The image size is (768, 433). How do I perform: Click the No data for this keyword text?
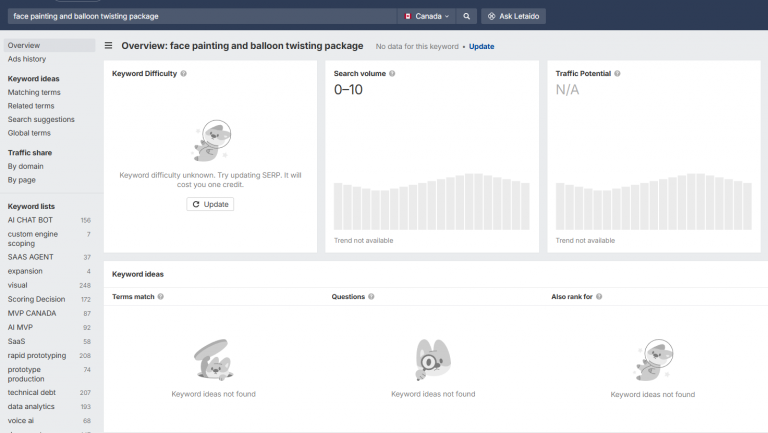tap(417, 47)
